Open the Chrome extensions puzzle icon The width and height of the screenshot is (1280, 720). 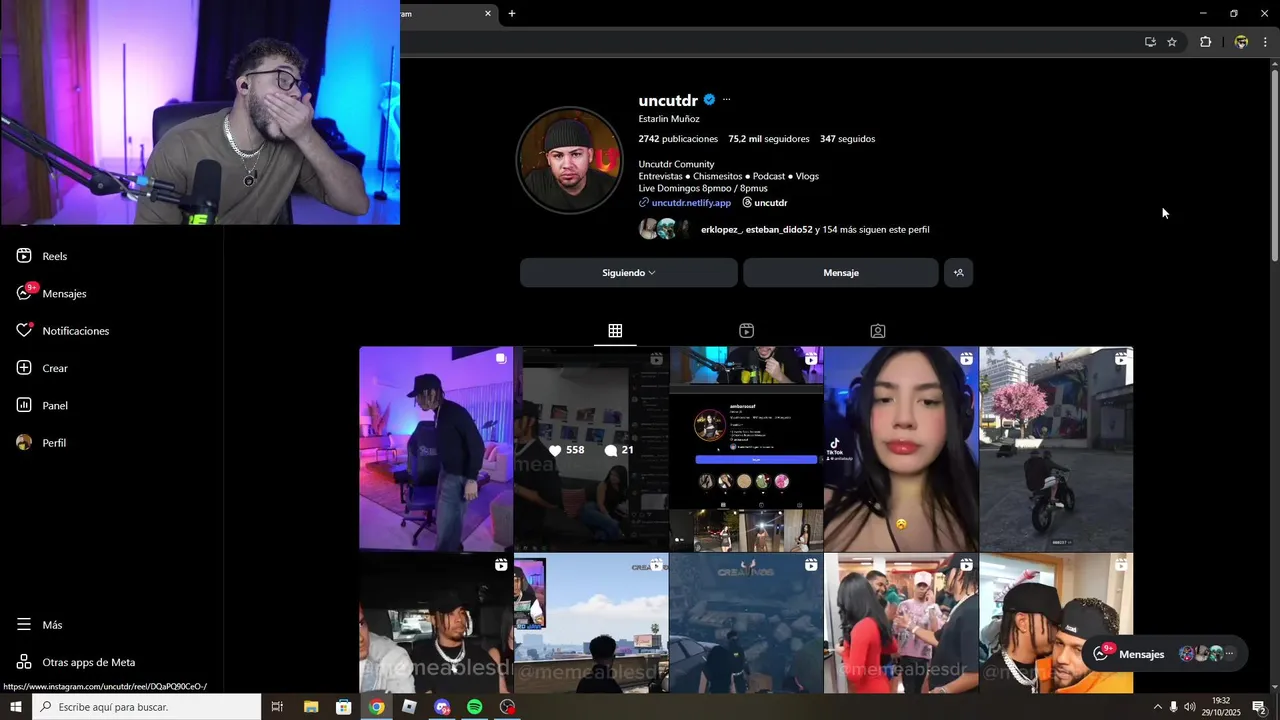[x=1205, y=42]
